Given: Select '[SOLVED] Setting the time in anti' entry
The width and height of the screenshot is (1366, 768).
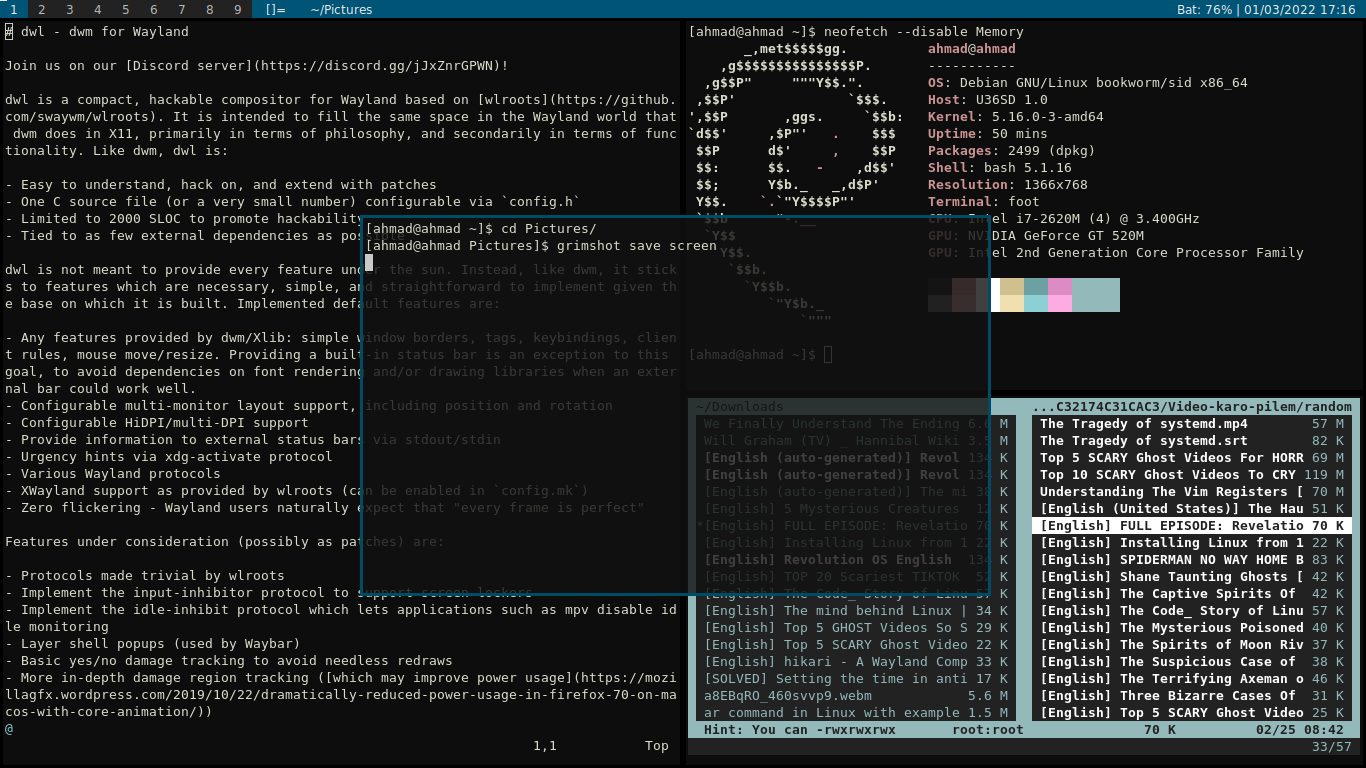Looking at the screenshot, I should [856, 679].
